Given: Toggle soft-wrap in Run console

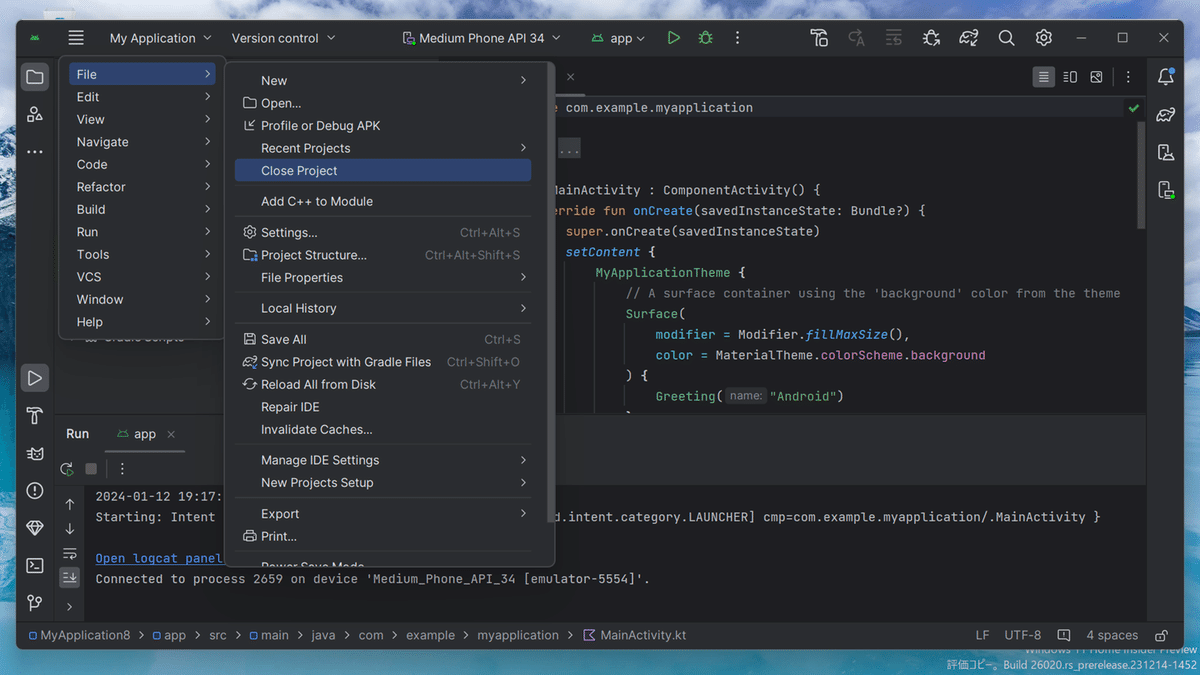Looking at the screenshot, I should click(x=70, y=554).
